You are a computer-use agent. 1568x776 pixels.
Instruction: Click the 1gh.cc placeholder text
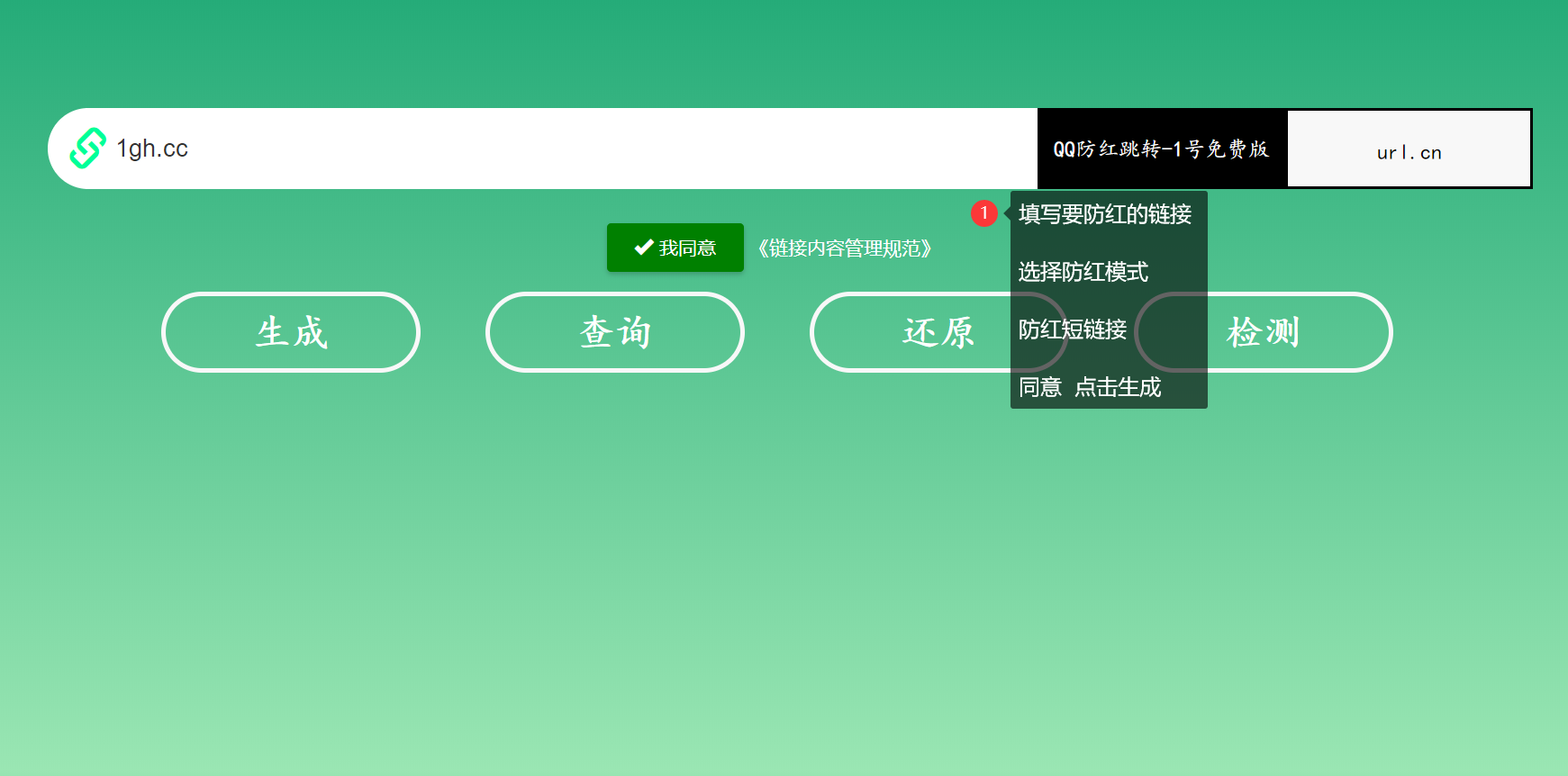(x=152, y=149)
